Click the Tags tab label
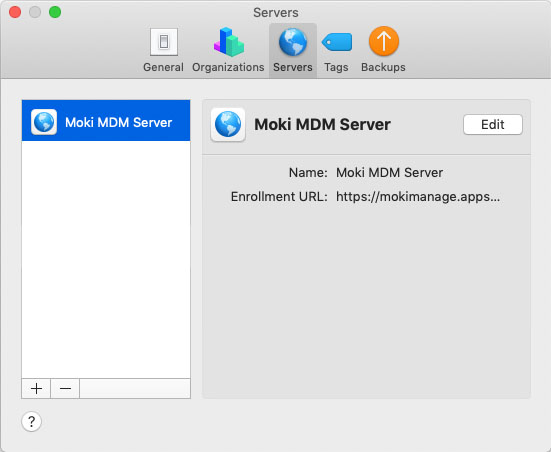This screenshot has height=452, width=551. pyautogui.click(x=336, y=67)
